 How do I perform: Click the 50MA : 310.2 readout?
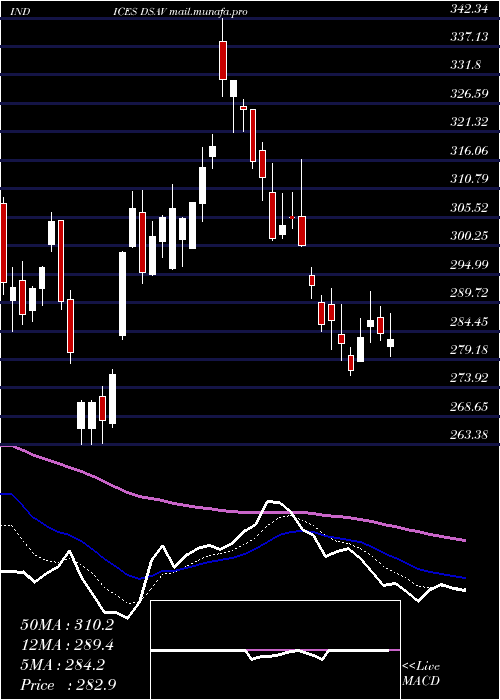(67, 625)
